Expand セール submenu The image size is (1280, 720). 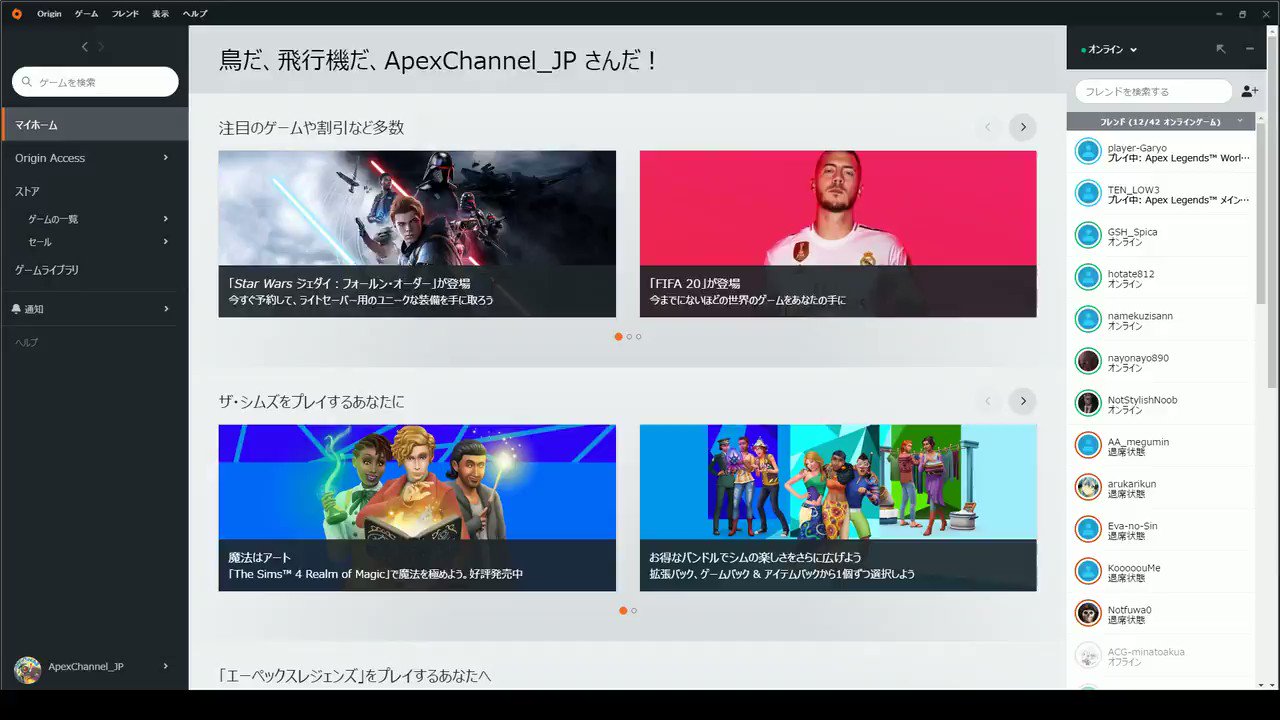(166, 241)
